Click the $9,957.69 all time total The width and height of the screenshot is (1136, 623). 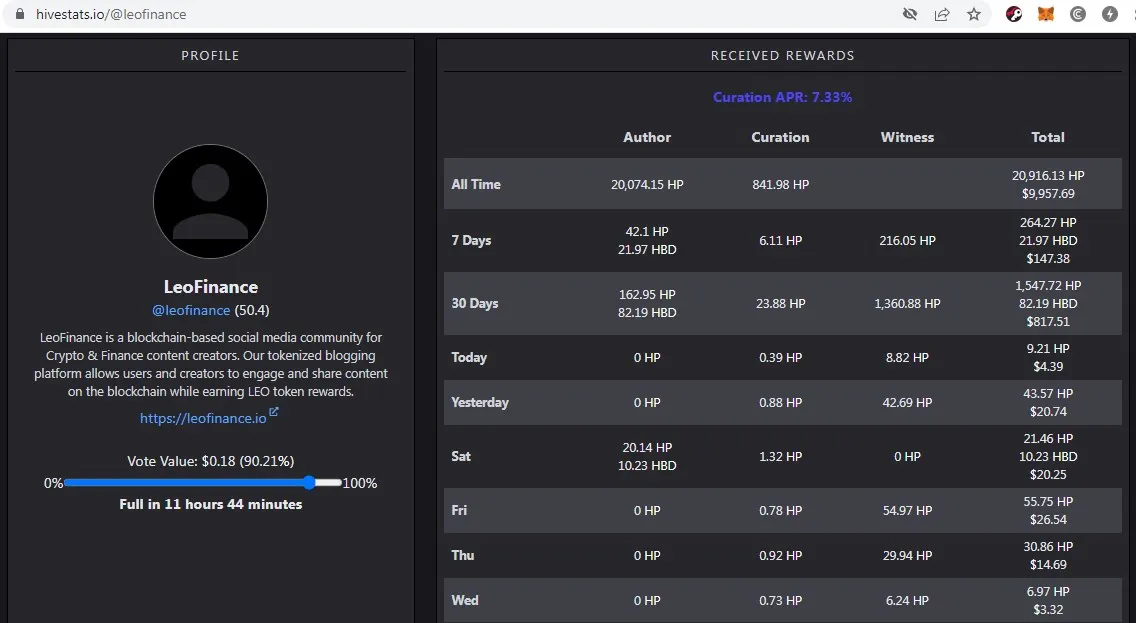[x=1048, y=193]
